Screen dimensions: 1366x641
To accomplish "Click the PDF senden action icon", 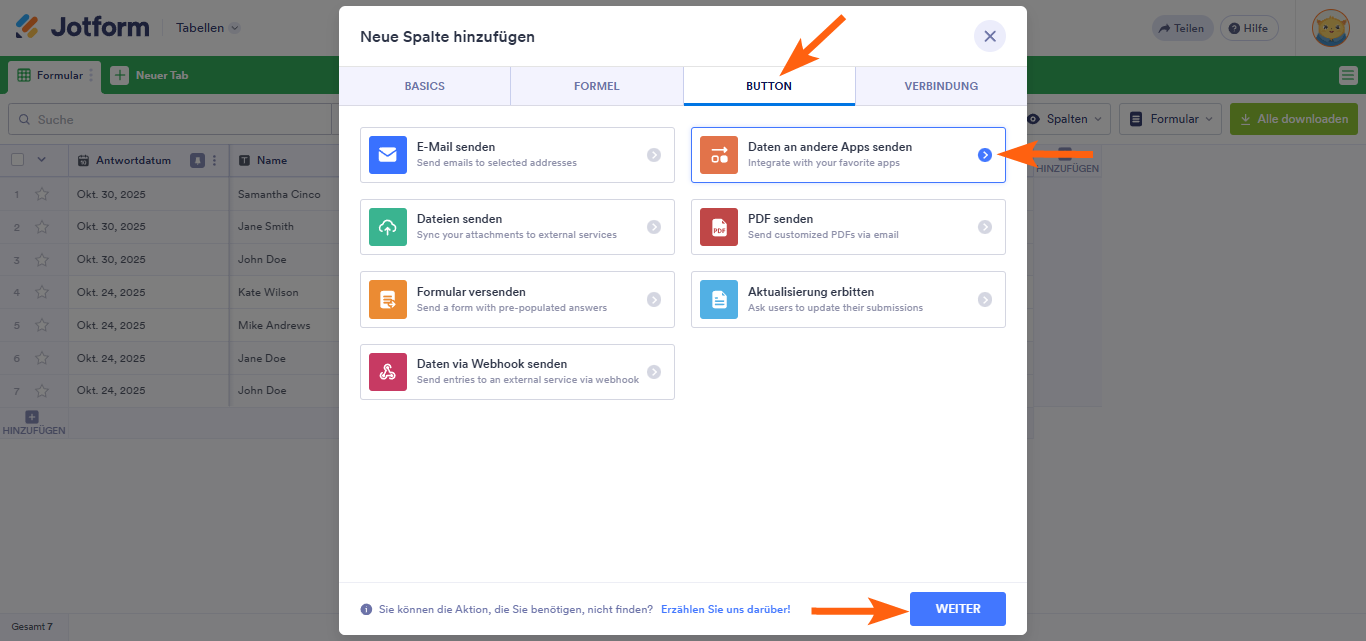I will point(717,226).
